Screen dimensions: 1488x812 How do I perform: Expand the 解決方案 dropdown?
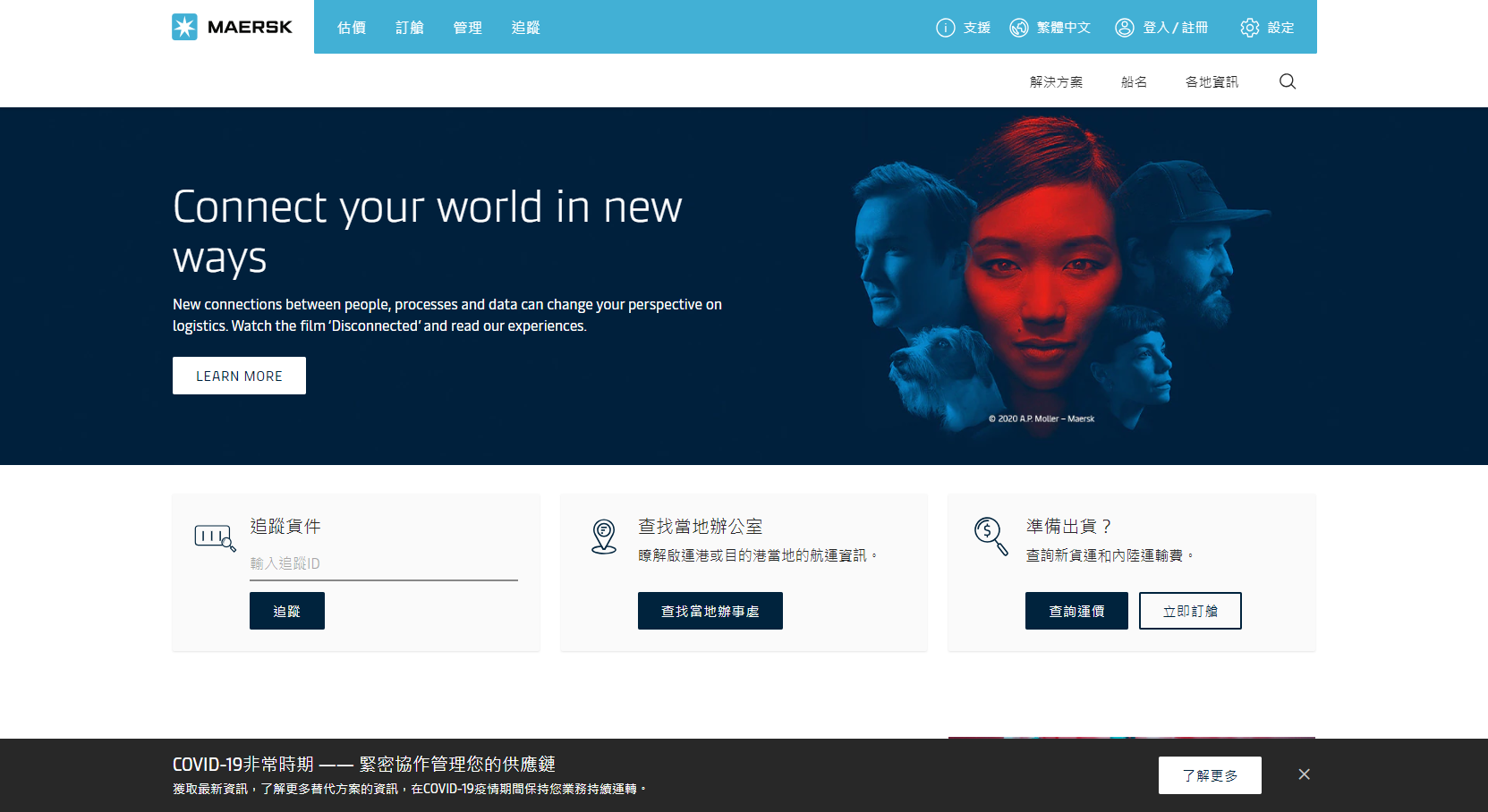pos(1056,81)
